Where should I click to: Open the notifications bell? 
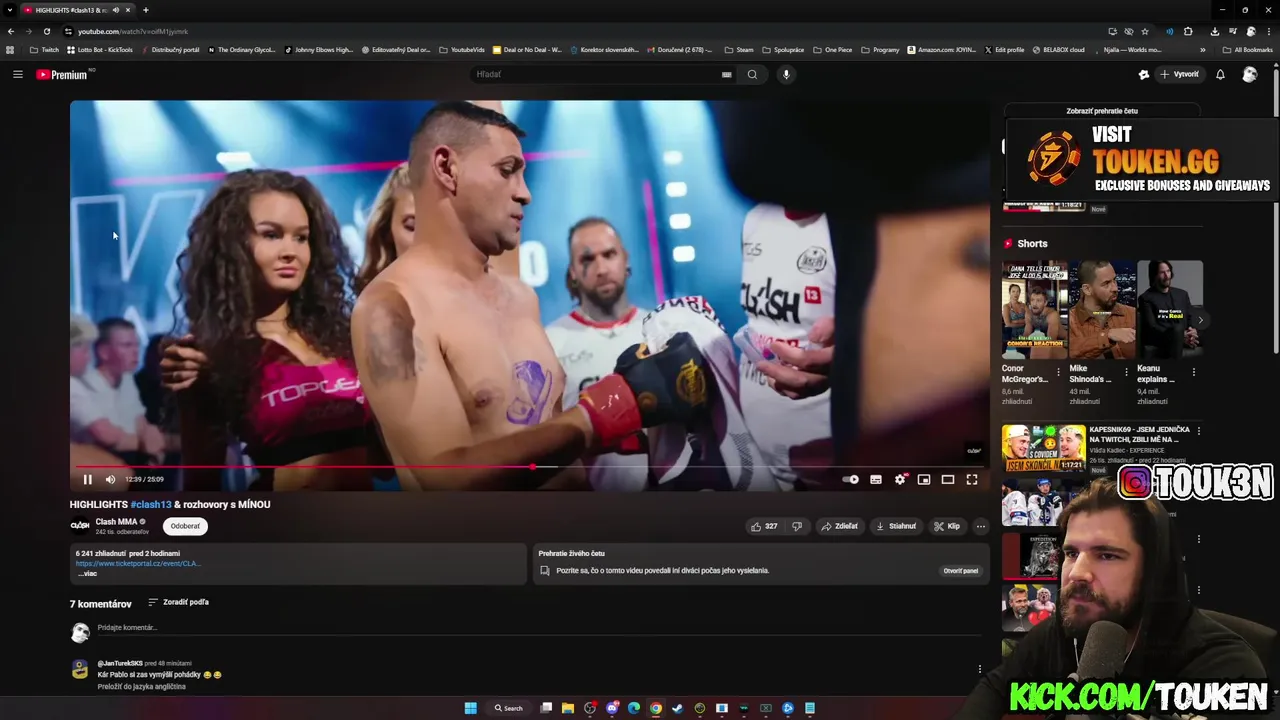tap(1220, 74)
